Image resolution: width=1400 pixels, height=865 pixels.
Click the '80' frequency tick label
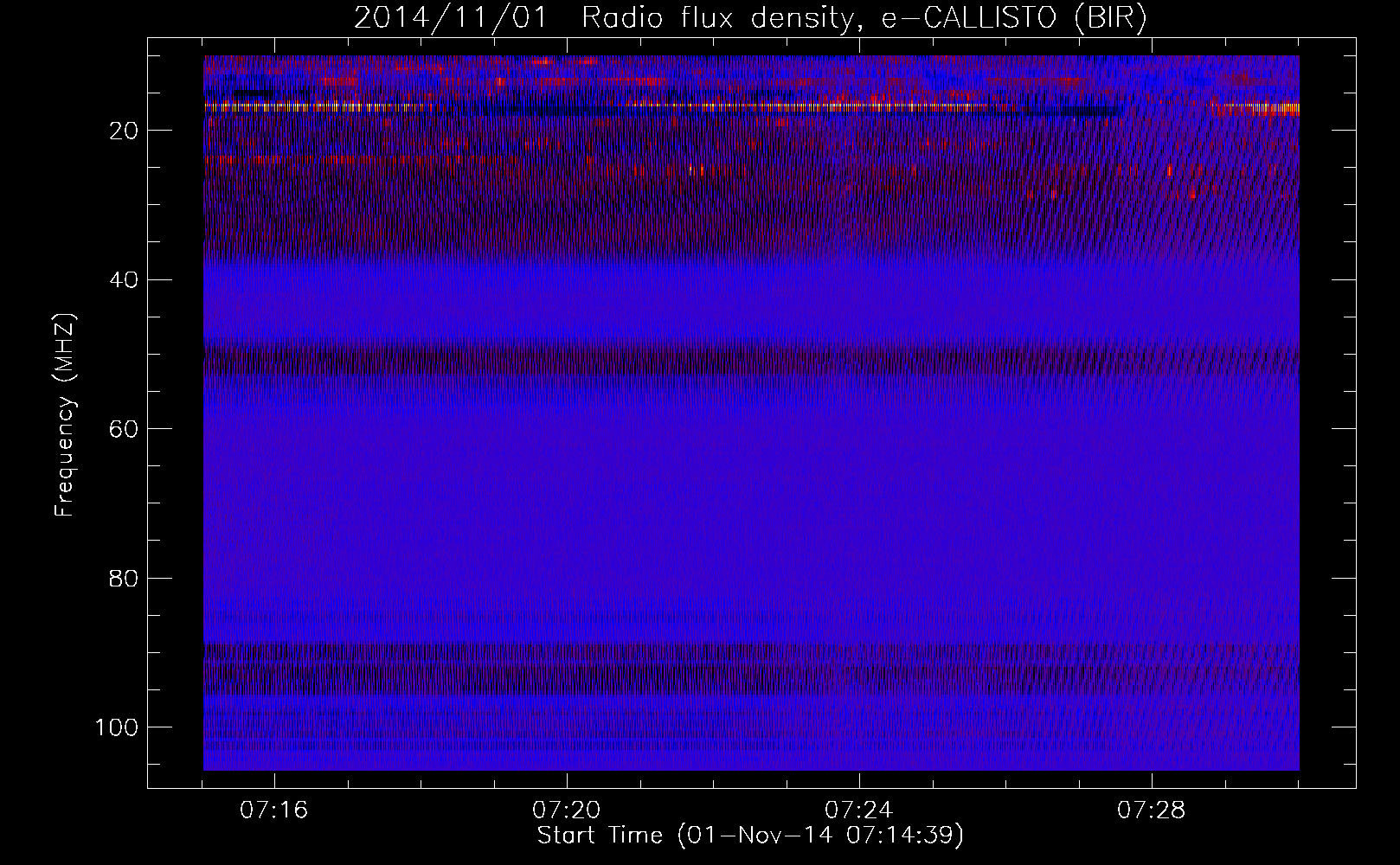coord(124,578)
